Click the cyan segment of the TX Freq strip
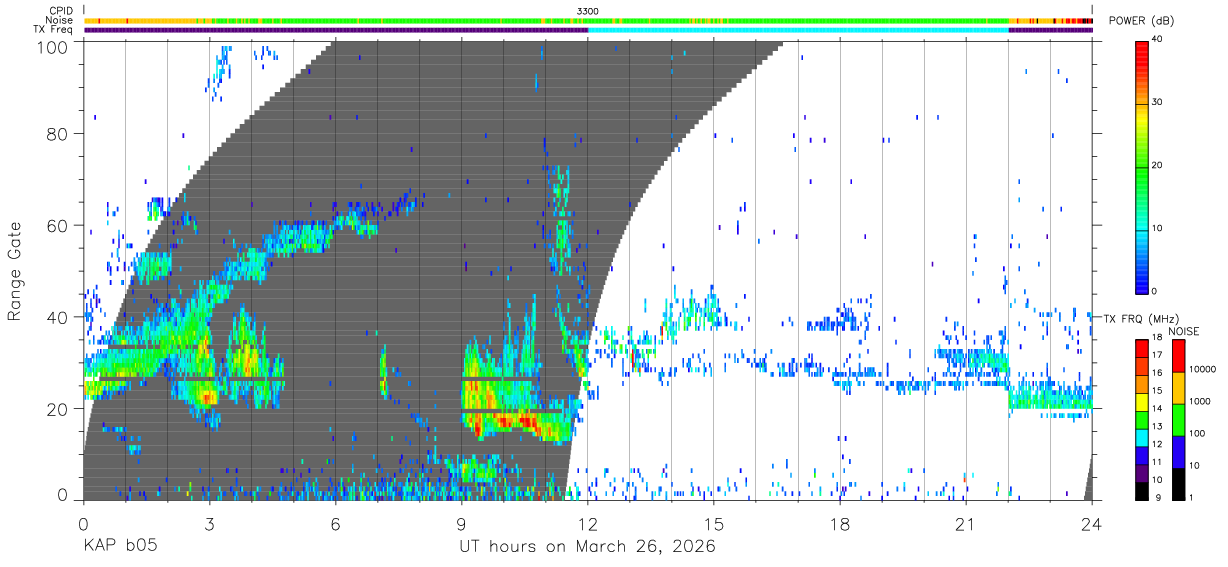This screenshot has height=567, width=1228. (x=799, y=30)
